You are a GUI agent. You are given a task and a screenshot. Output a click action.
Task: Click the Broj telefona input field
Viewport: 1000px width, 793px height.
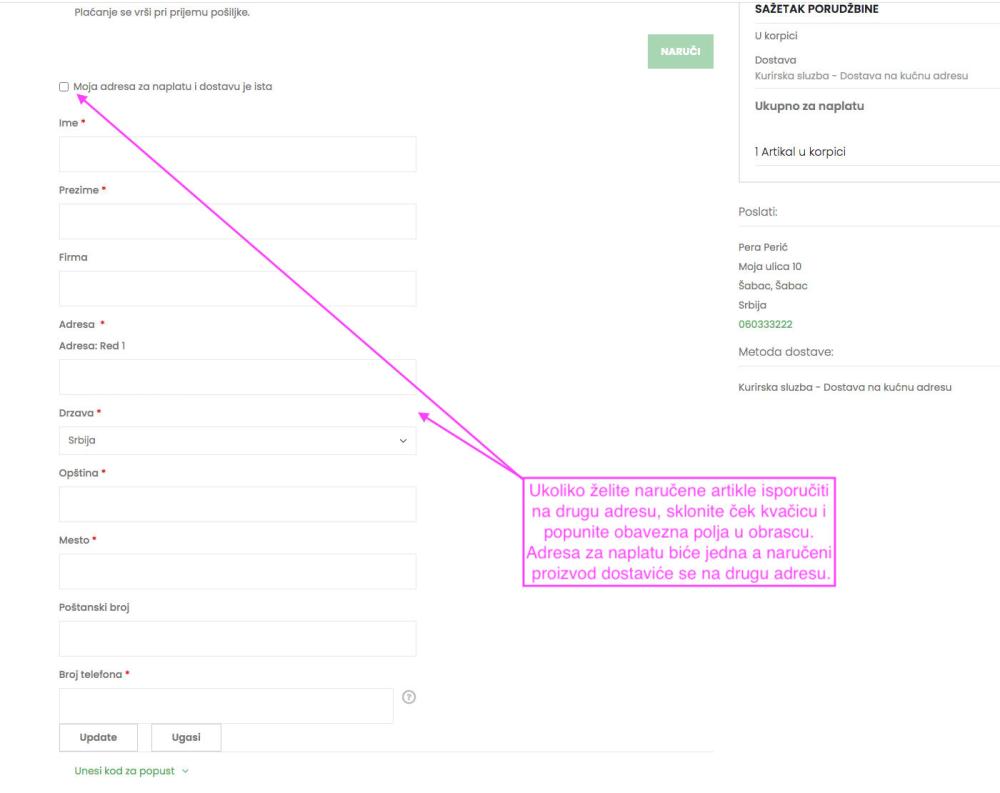(x=226, y=705)
